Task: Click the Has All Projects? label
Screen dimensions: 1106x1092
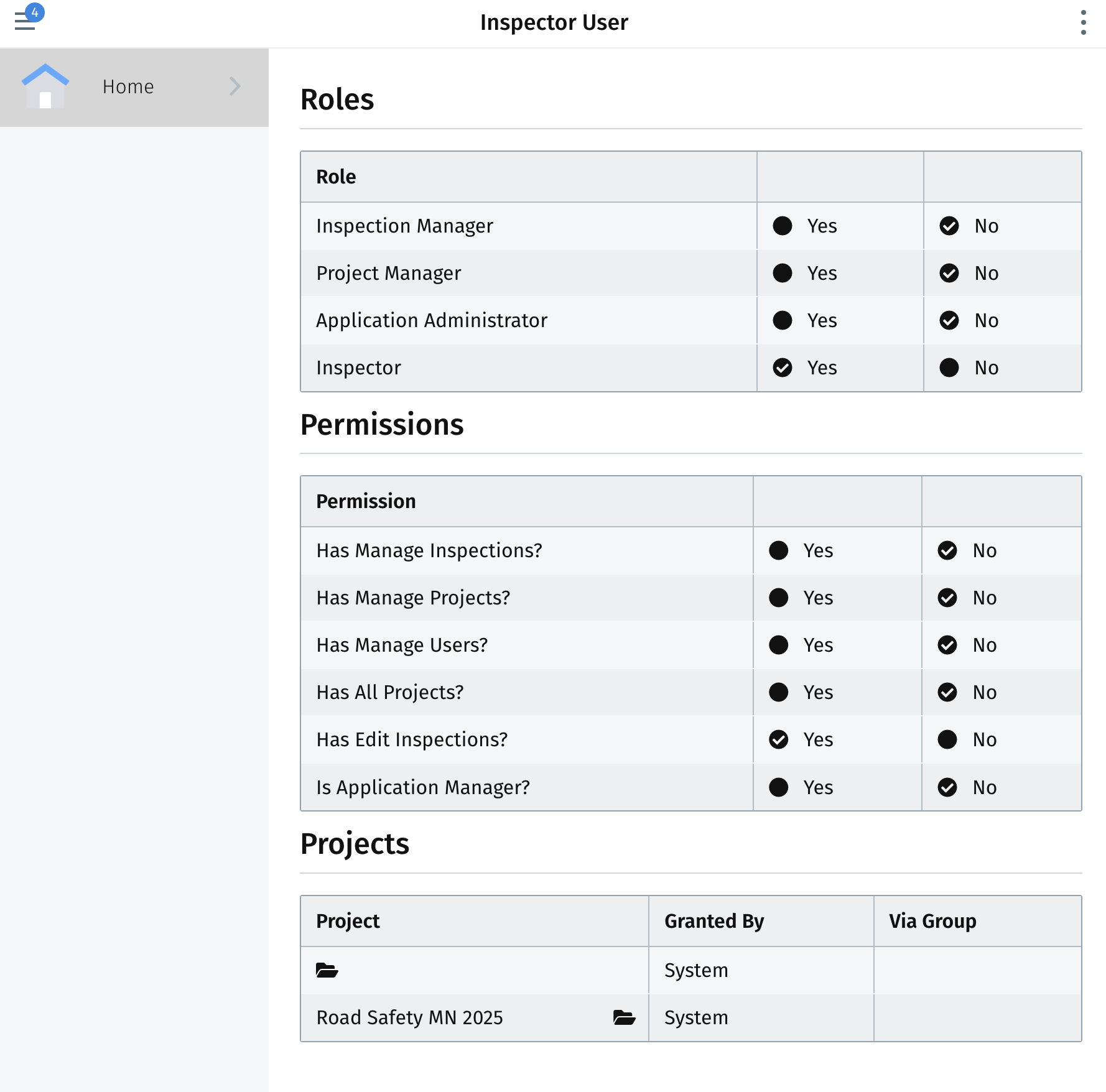Action: point(390,692)
